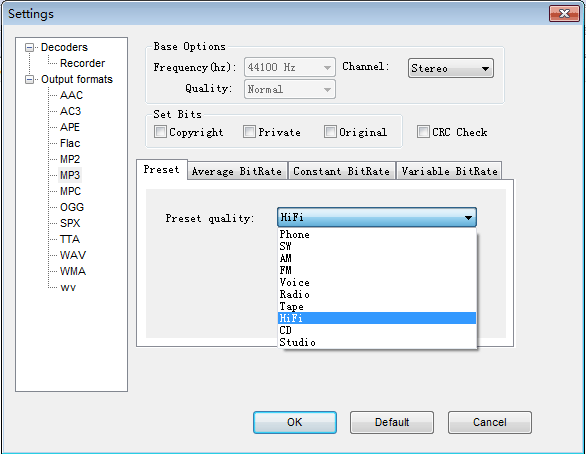Enable the CRC Check option

(423, 132)
